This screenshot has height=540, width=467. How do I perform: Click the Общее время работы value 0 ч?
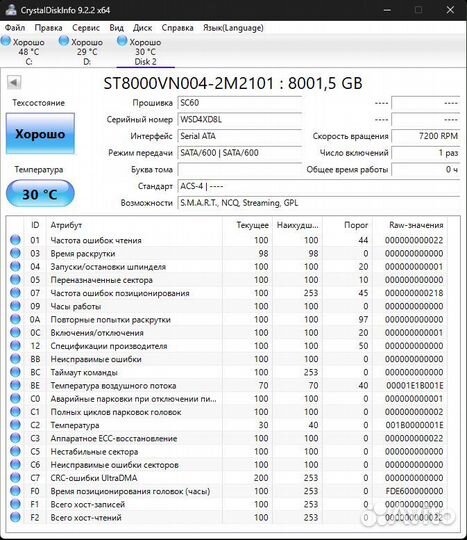coord(426,169)
